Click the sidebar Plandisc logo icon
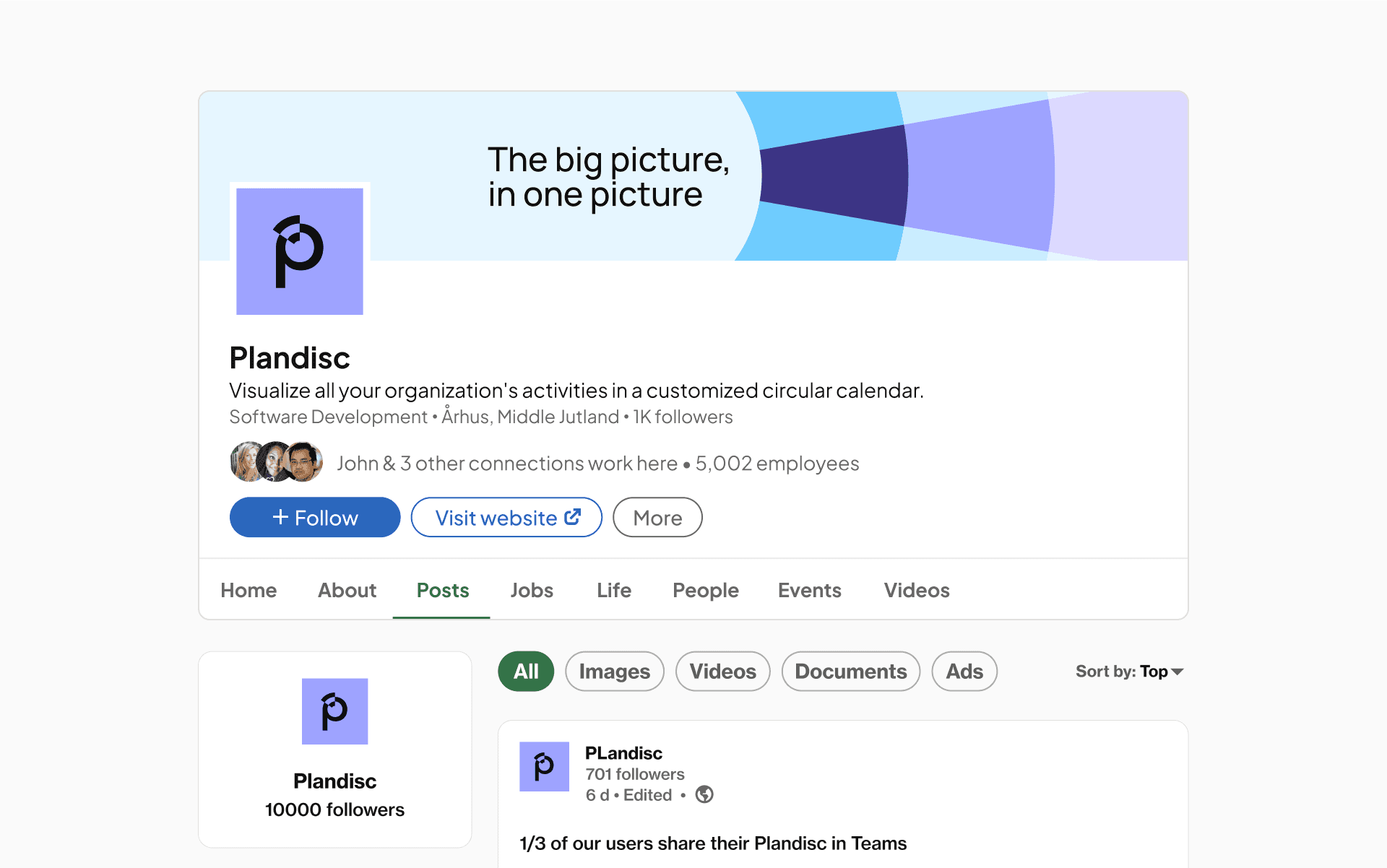 pos(334,711)
